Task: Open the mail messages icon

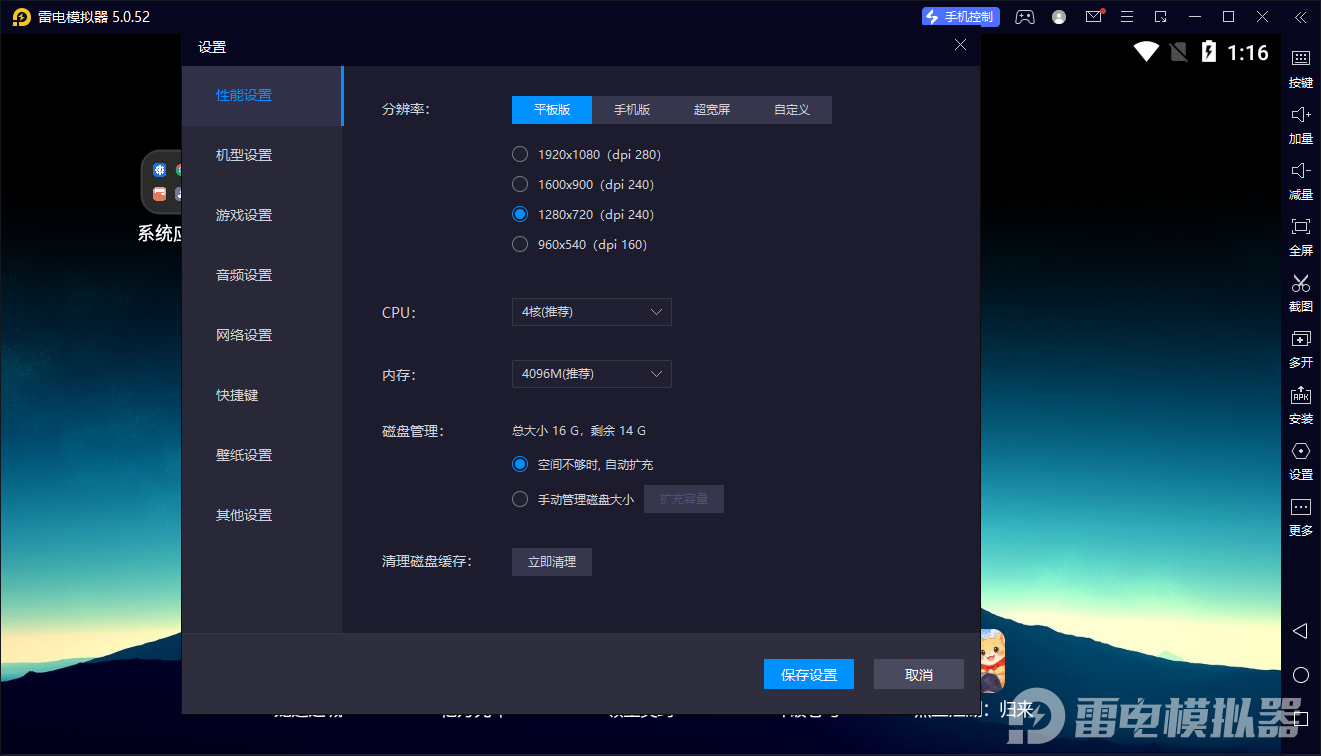Action: point(1094,16)
